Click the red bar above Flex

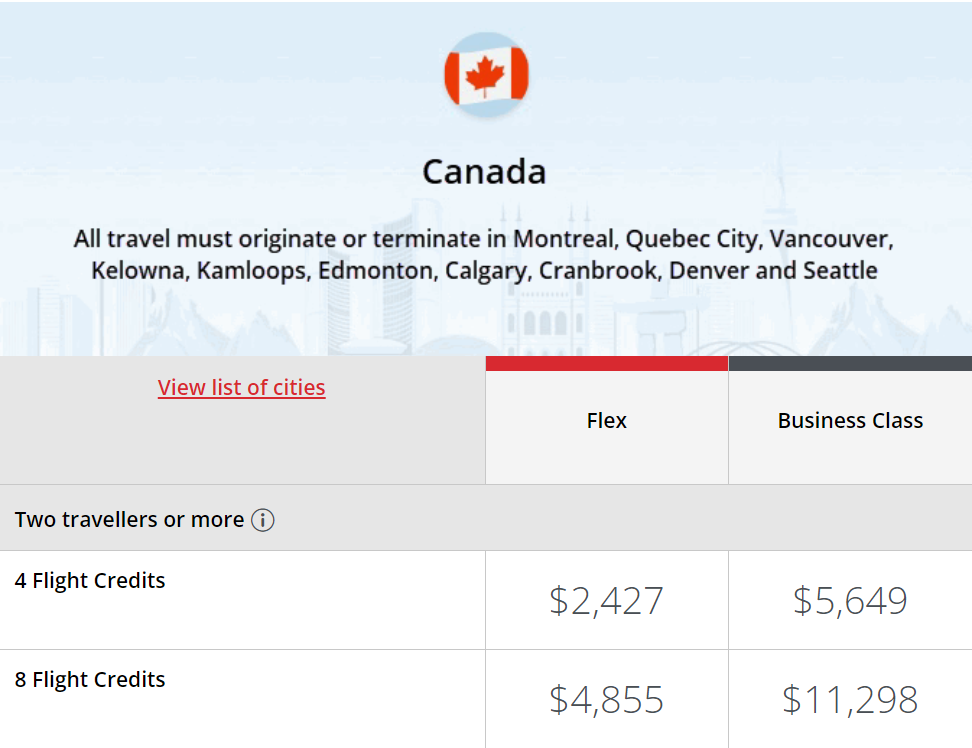[607, 364]
